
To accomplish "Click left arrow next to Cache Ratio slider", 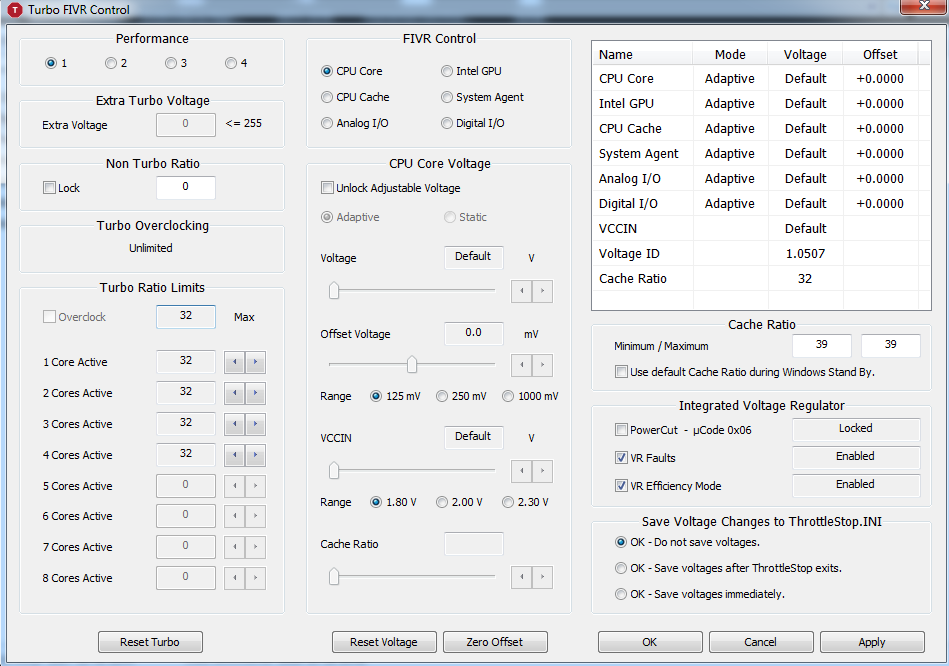I will (522, 577).
